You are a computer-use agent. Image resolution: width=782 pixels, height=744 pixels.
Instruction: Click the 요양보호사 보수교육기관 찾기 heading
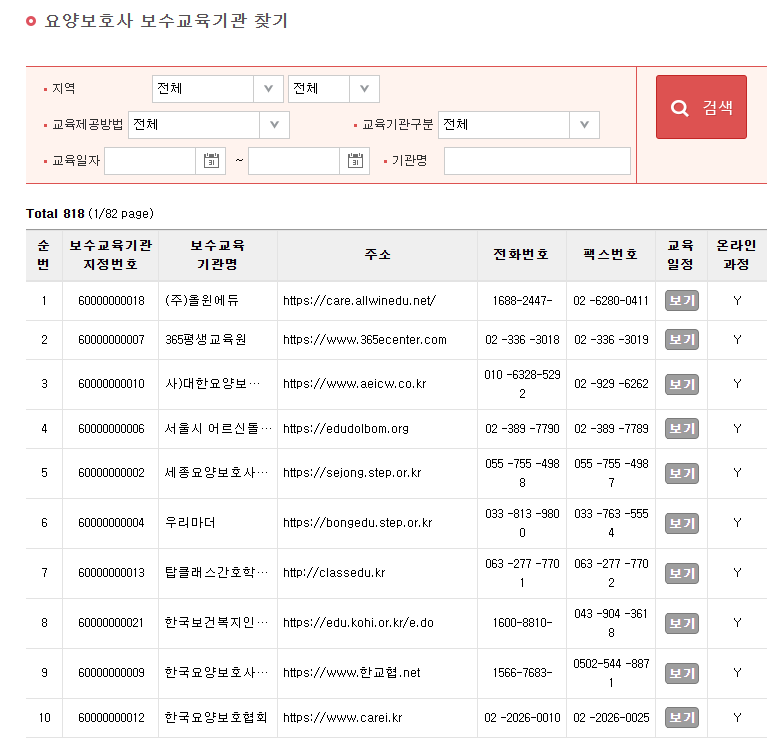click(166, 21)
